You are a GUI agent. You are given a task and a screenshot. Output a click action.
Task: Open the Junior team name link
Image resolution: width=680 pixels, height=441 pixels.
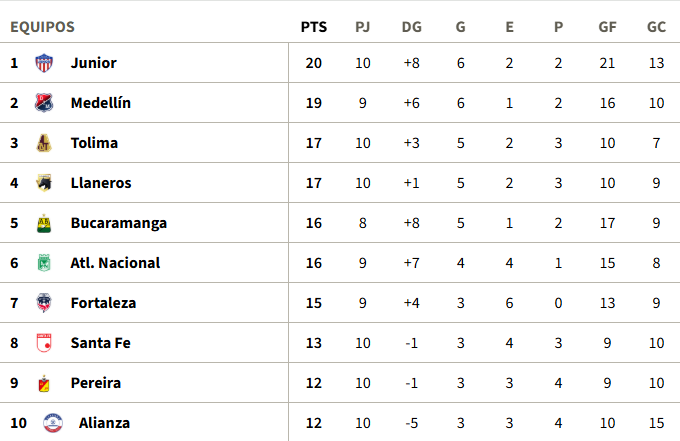[94, 63]
